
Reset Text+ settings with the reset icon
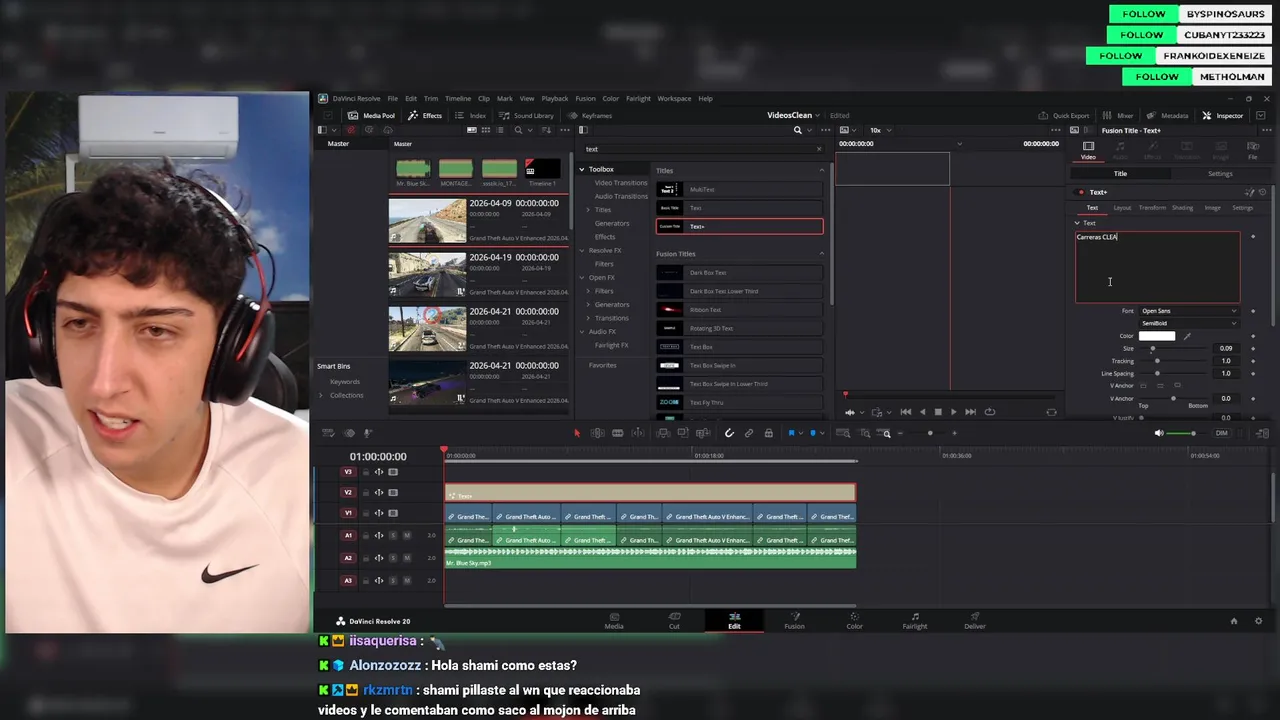coord(1262,192)
